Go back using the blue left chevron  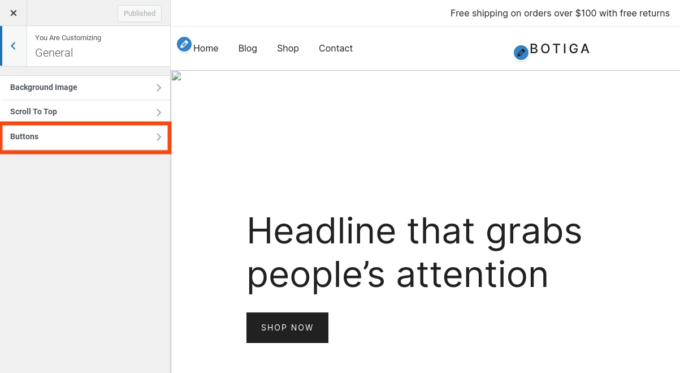coord(13,46)
